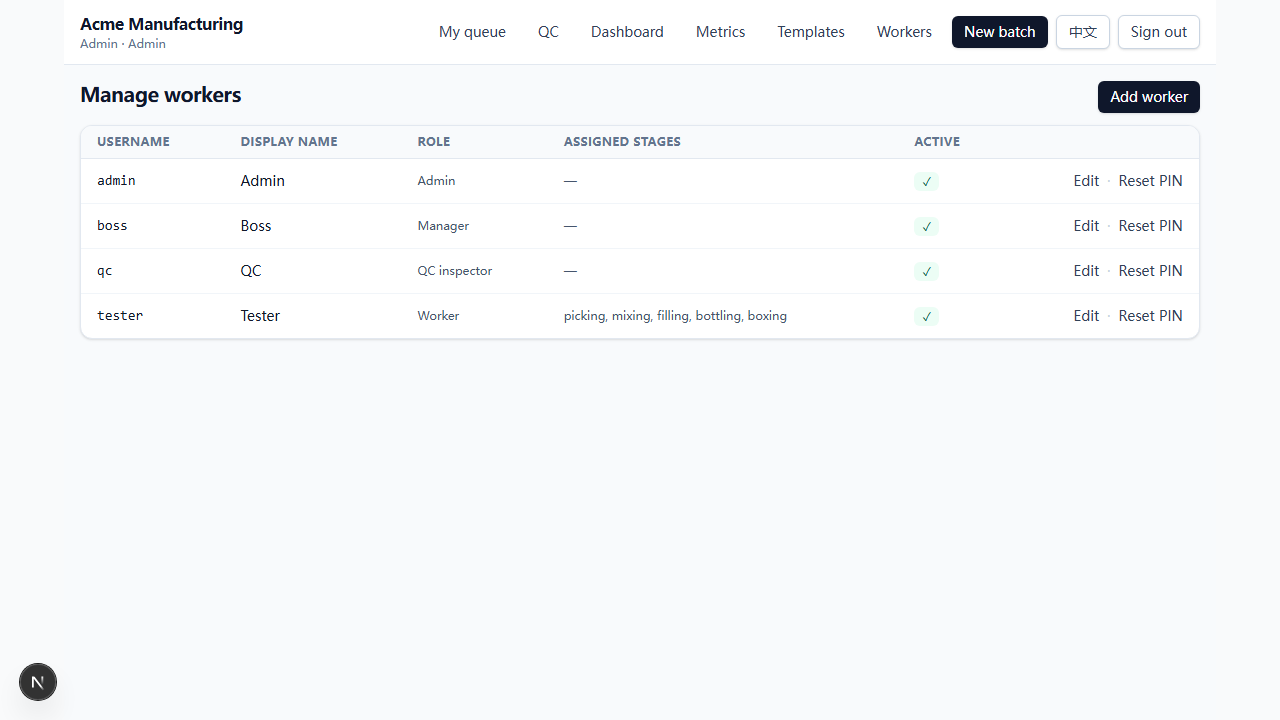This screenshot has height=720, width=1280.
Task: Click the Acme Manufacturing title
Action: [x=161, y=24]
